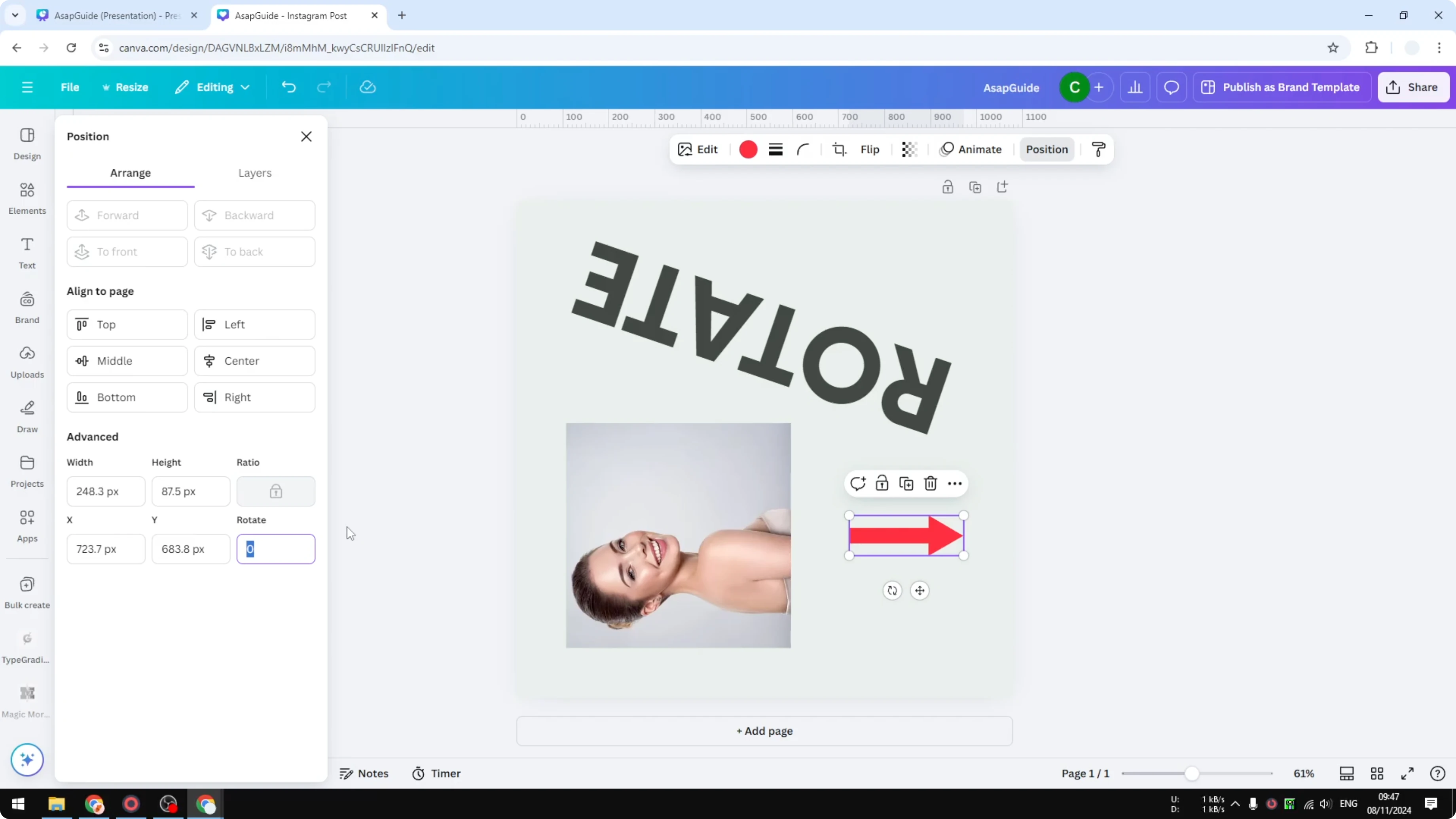The width and height of the screenshot is (1456, 819).
Task: Open the red color swatch in the toolbar
Action: click(x=748, y=149)
